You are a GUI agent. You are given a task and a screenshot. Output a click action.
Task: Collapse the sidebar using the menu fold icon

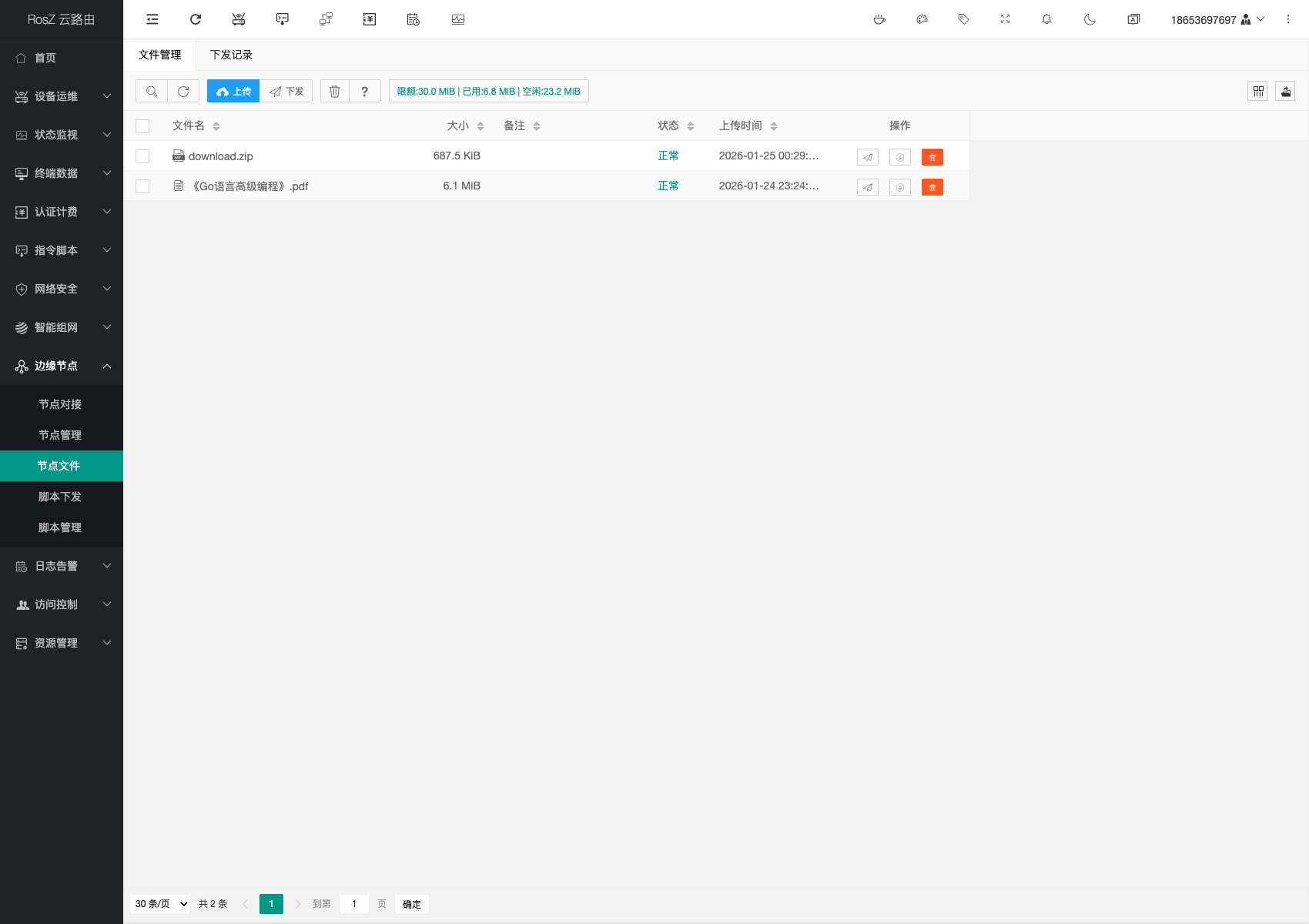click(x=152, y=20)
